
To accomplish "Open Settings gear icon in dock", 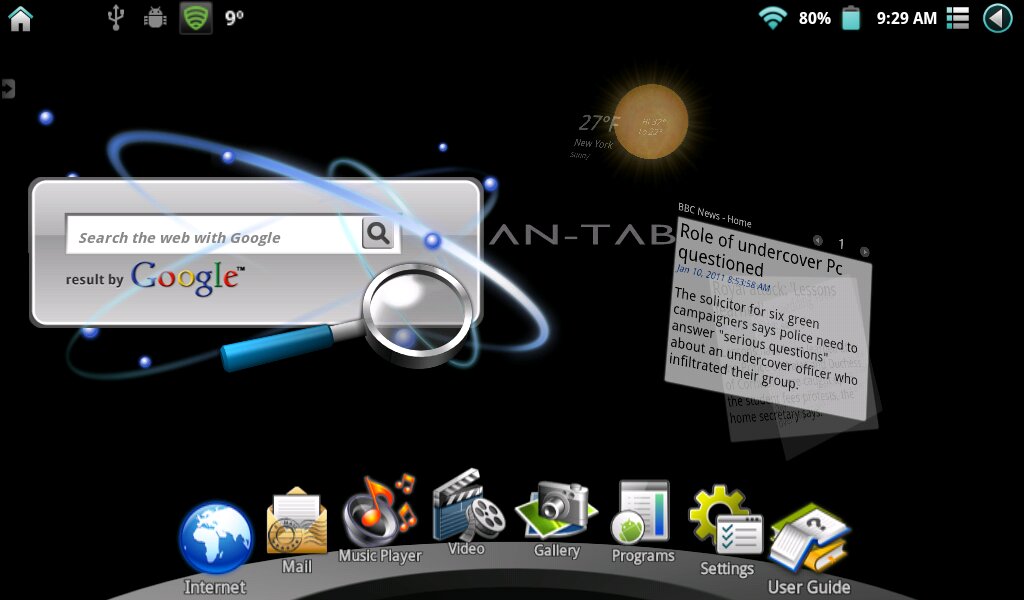I will (x=726, y=522).
